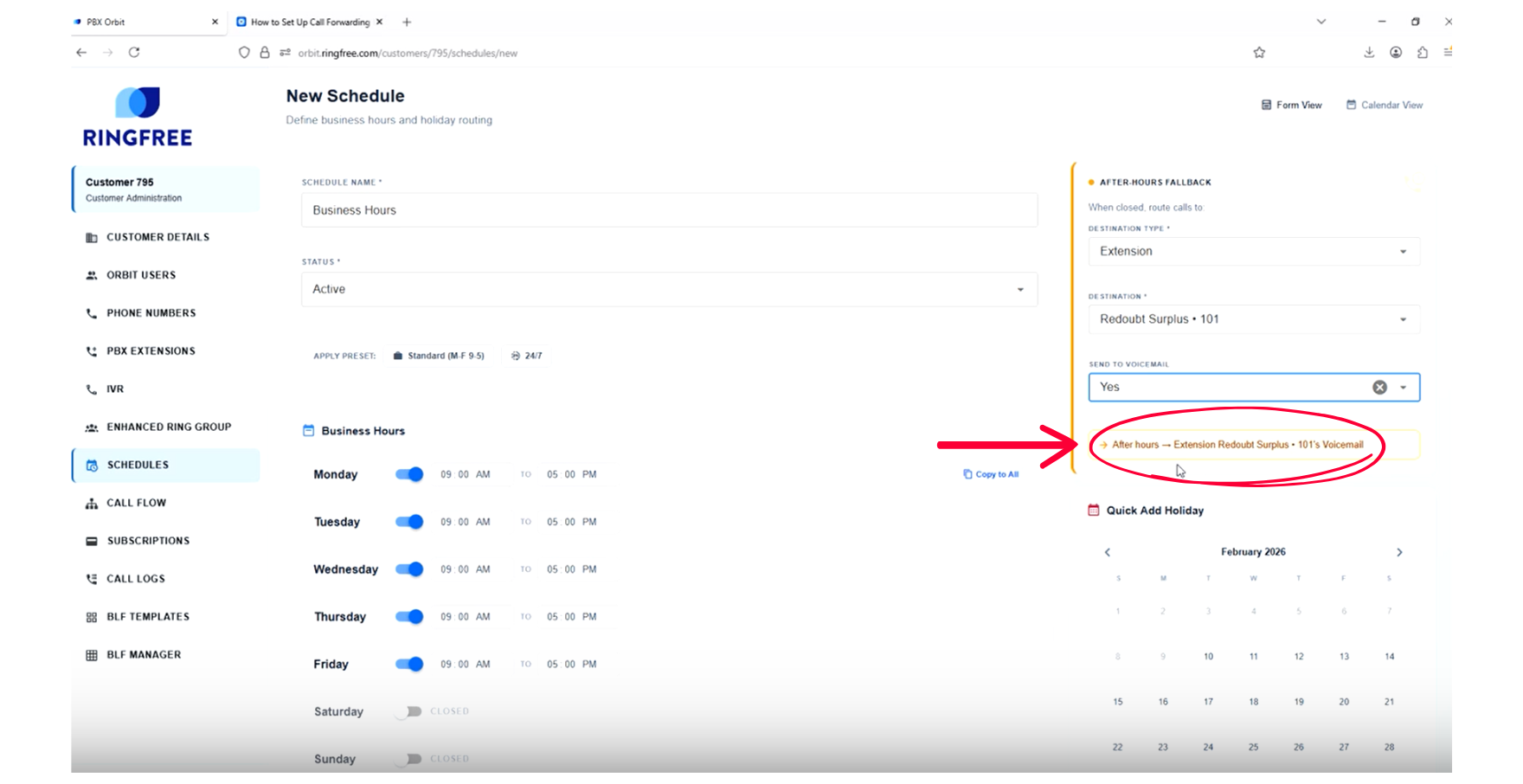
Task: Disable Monday business hours toggle
Action: click(x=409, y=474)
